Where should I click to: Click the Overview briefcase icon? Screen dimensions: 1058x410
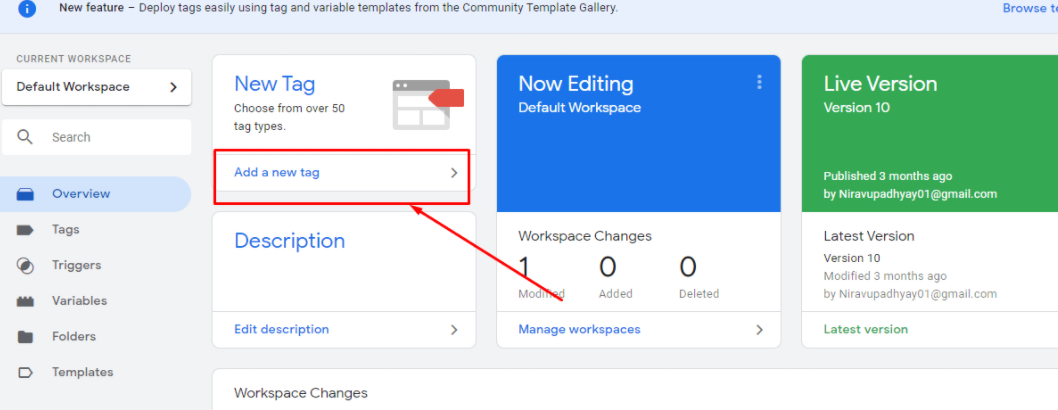click(25, 194)
